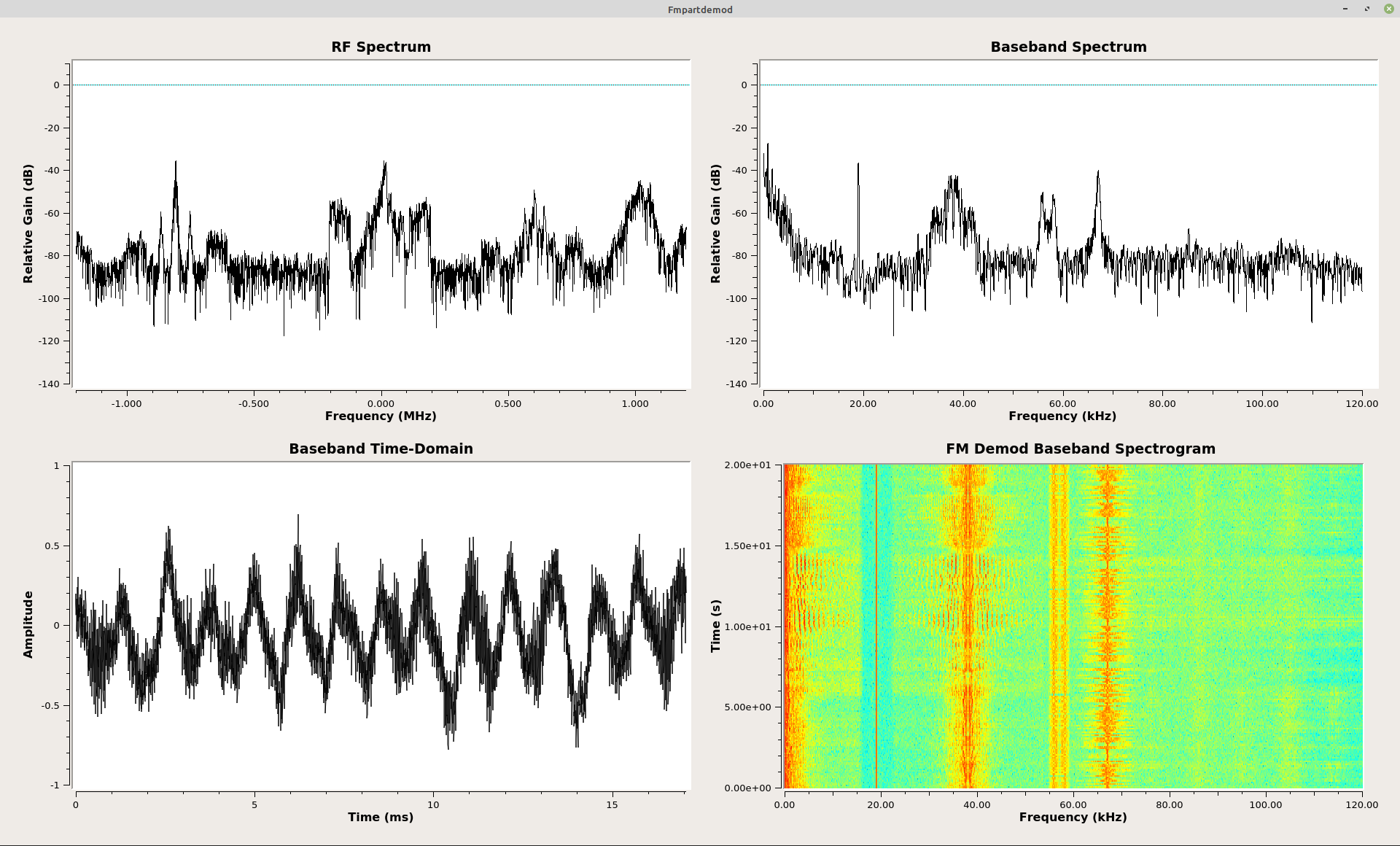Minimize the Fmpartdemod window
This screenshot has height=846, width=1400.
pyautogui.click(x=1345, y=9)
